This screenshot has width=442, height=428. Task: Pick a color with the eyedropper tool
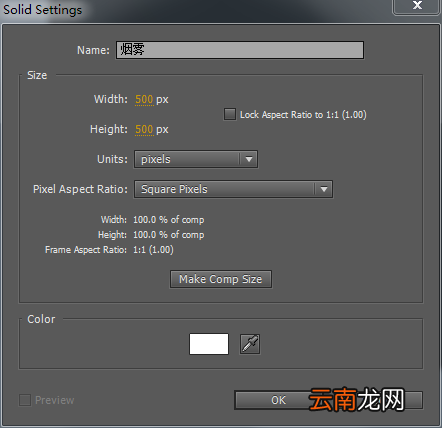[250, 344]
